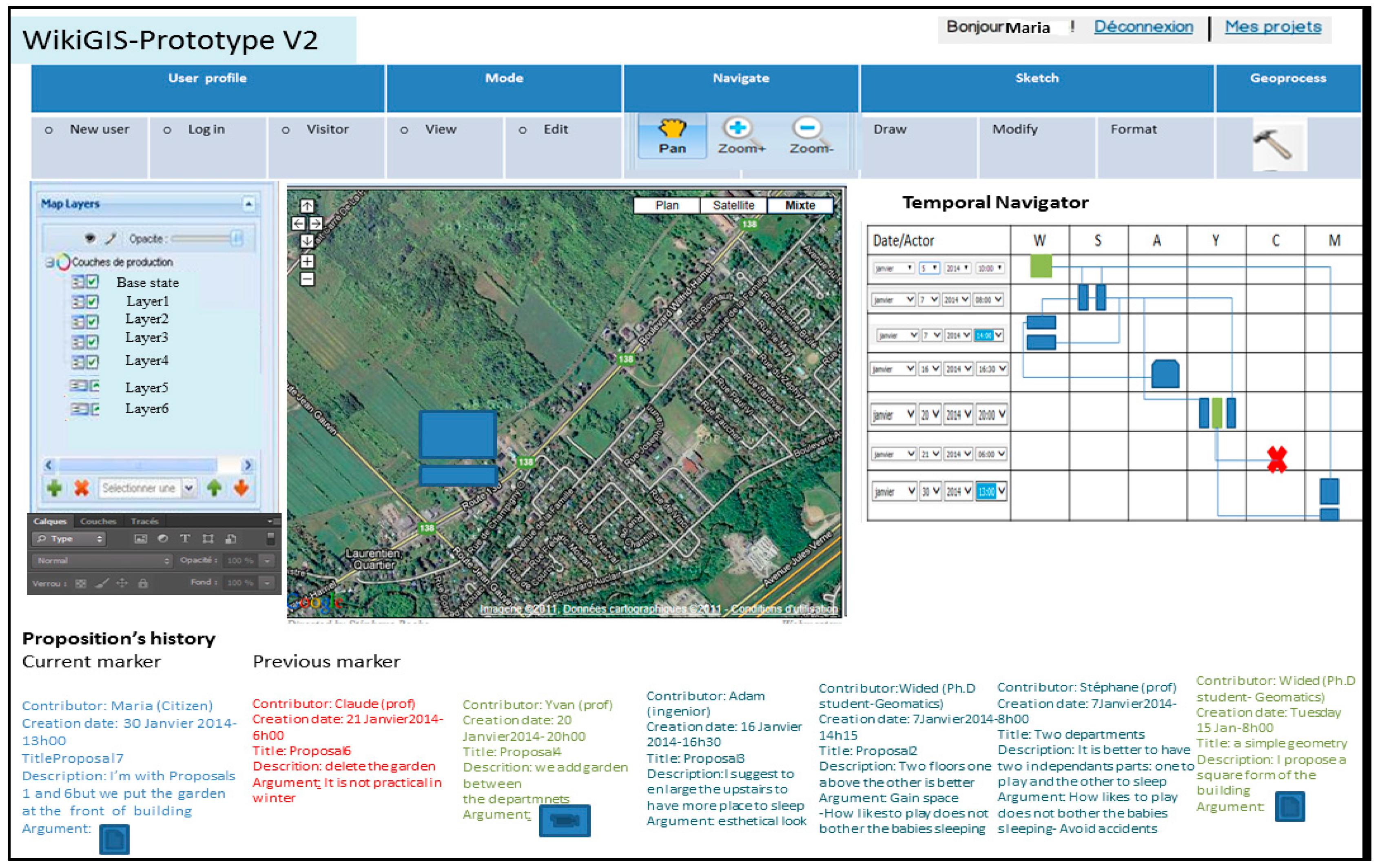Switch map to Satellite view
The image size is (1380, 868).
coord(733,206)
